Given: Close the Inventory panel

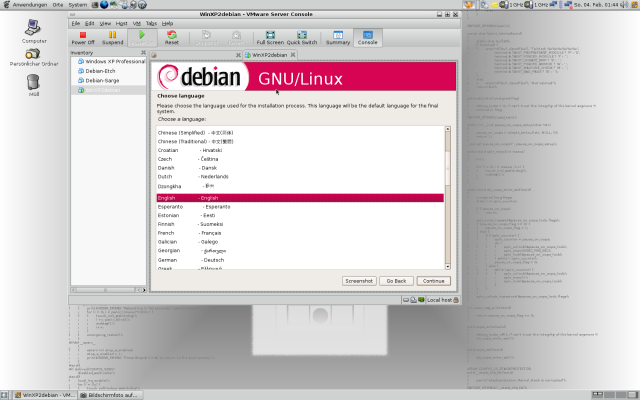Looking at the screenshot, I should (143, 52).
